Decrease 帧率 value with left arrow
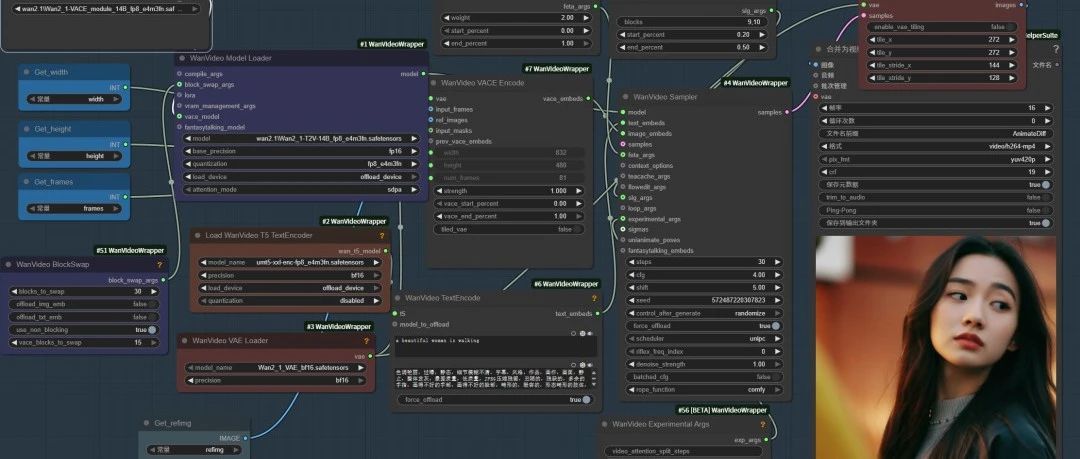 click(825, 108)
